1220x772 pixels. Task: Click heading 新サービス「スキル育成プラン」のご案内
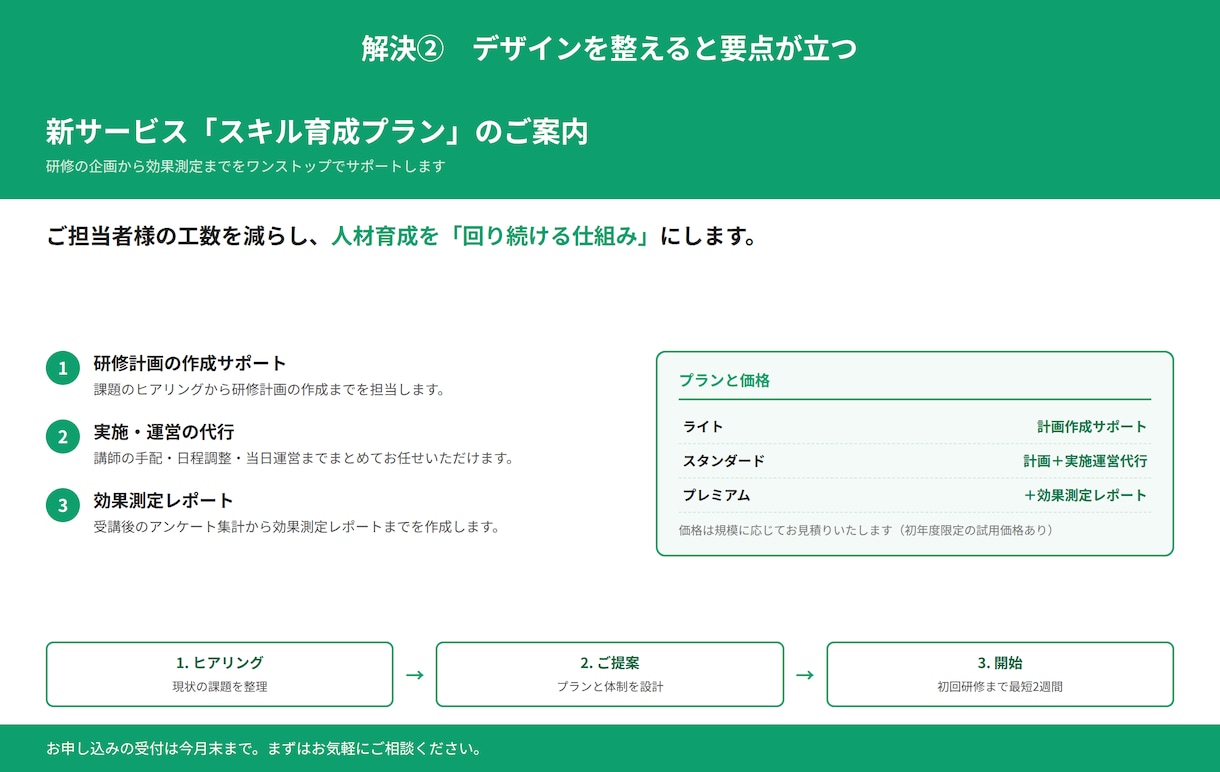point(317,132)
